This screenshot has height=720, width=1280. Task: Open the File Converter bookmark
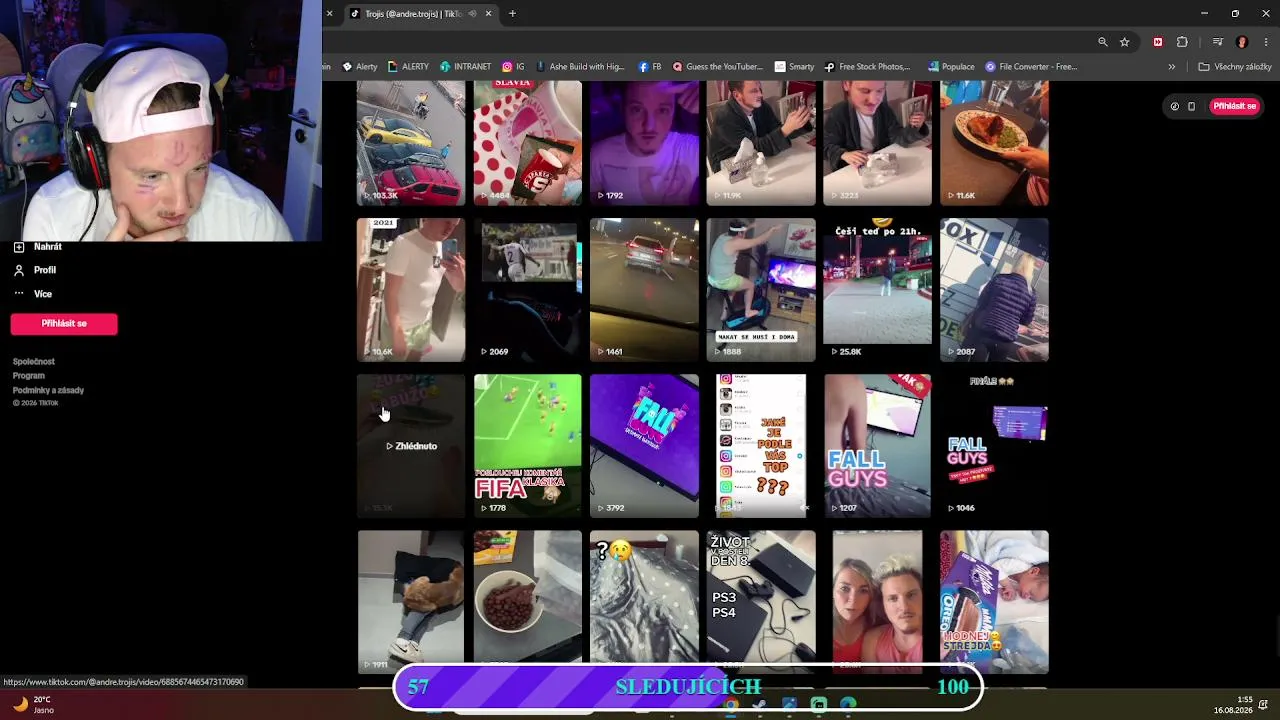1031,67
